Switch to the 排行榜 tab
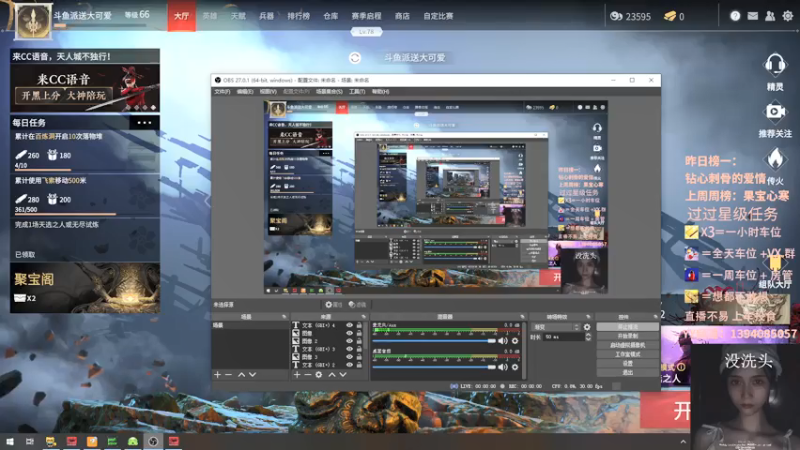Screen dimensions: 800x450 (298, 16)
